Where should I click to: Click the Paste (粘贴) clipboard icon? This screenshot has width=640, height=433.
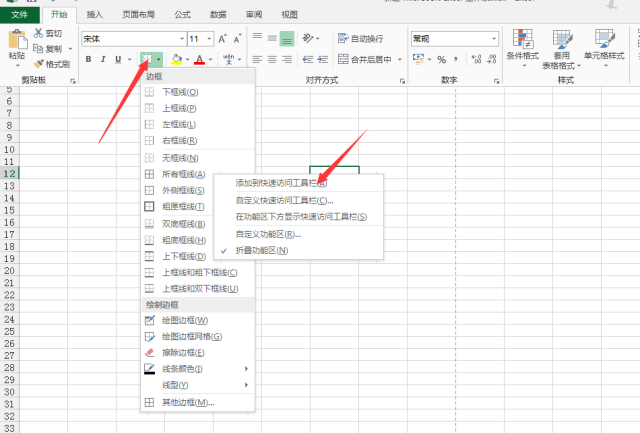click(x=17, y=40)
